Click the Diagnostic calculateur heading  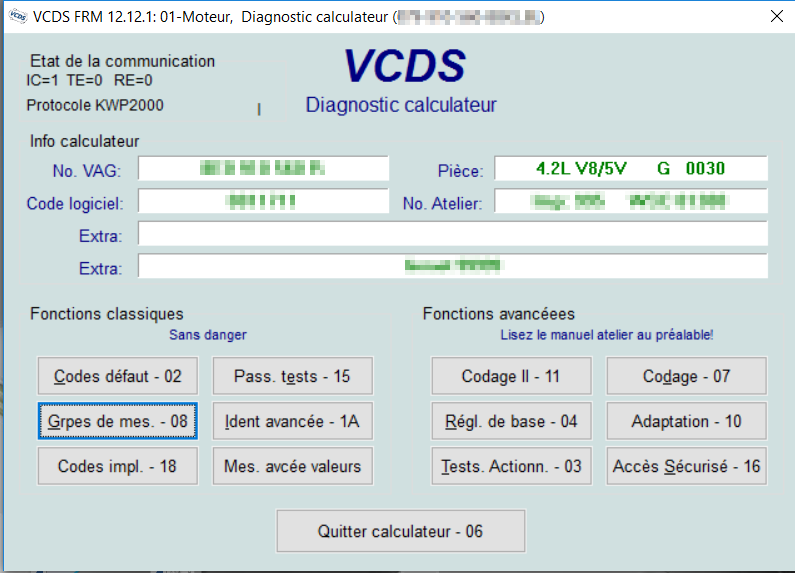401,105
